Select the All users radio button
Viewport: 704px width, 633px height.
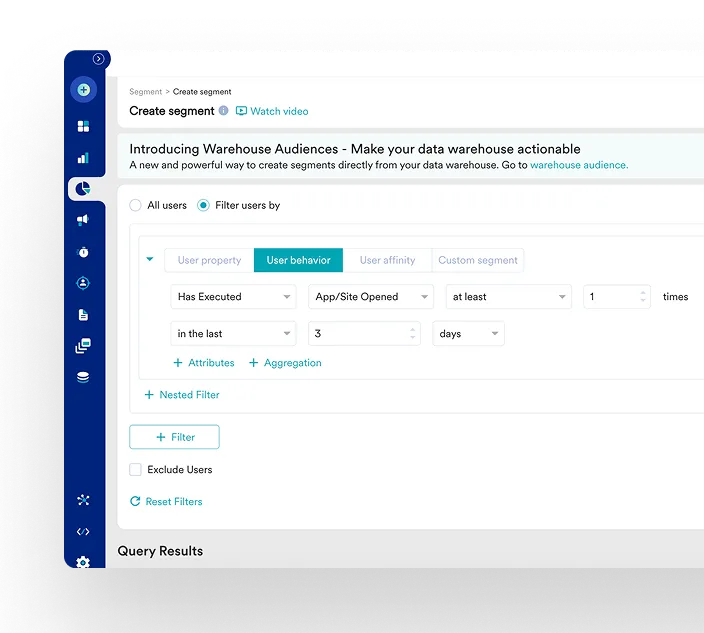point(135,205)
